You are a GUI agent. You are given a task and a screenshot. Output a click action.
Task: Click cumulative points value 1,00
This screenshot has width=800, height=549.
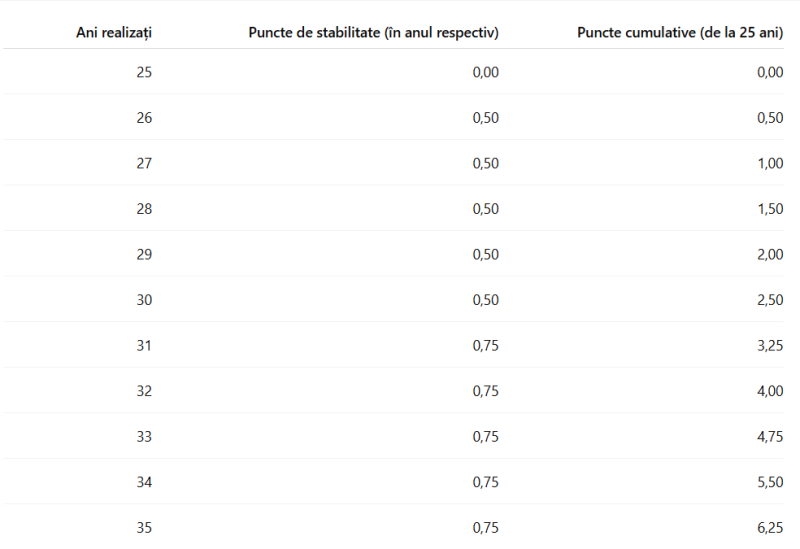(x=770, y=163)
